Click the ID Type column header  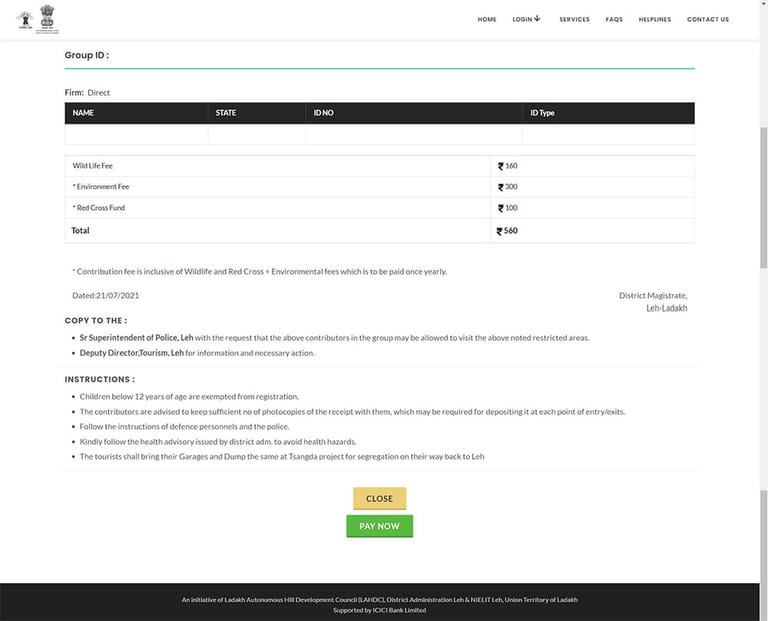coord(542,113)
